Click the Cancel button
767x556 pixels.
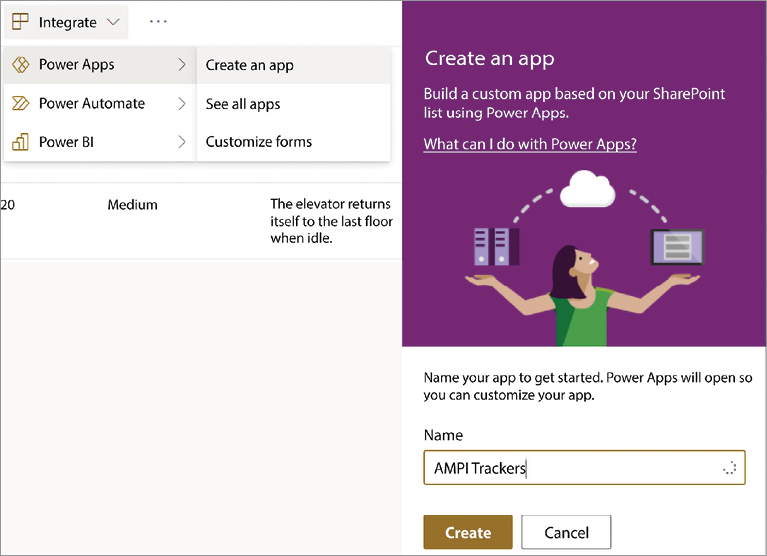click(x=566, y=532)
